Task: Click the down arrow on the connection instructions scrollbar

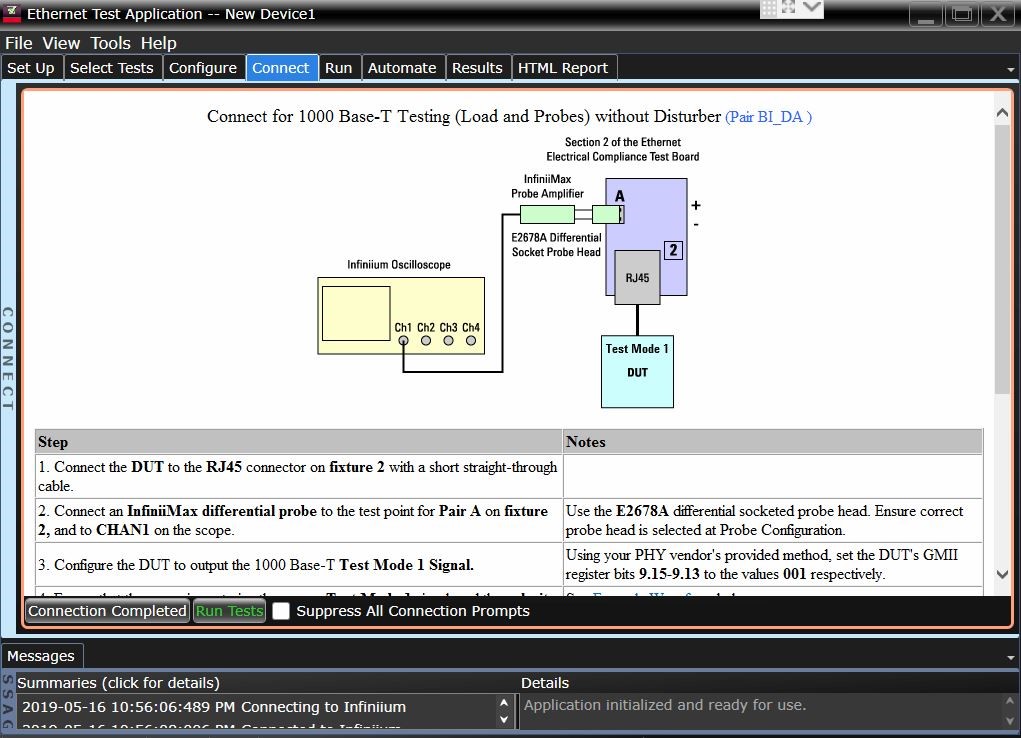Action: click(1002, 574)
